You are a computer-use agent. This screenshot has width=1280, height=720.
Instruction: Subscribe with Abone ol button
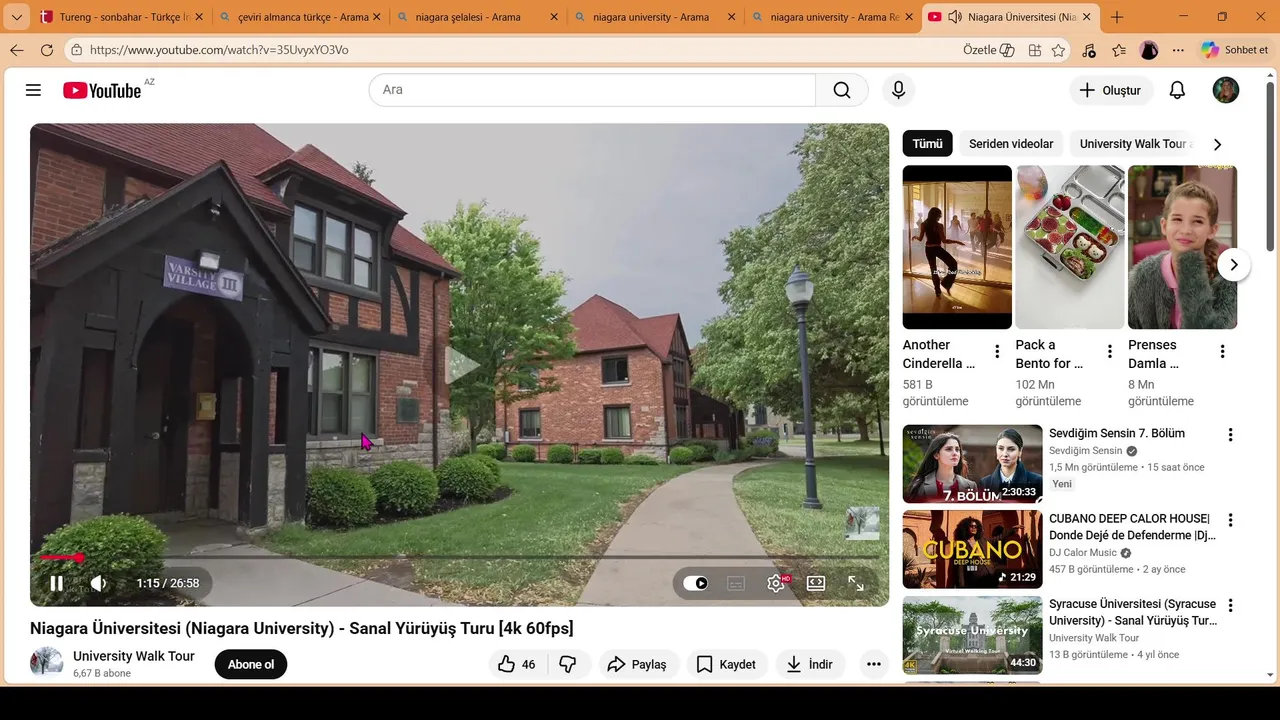251,664
